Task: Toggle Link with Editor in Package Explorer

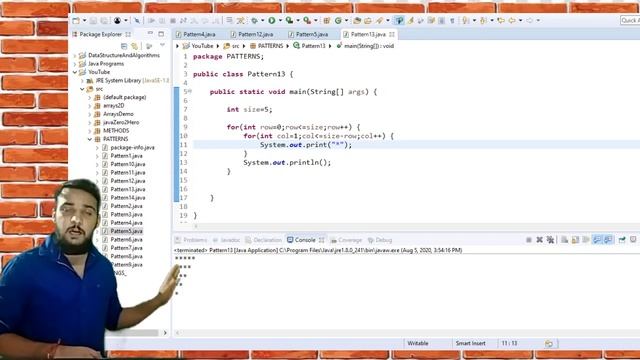Action: click(x=134, y=46)
